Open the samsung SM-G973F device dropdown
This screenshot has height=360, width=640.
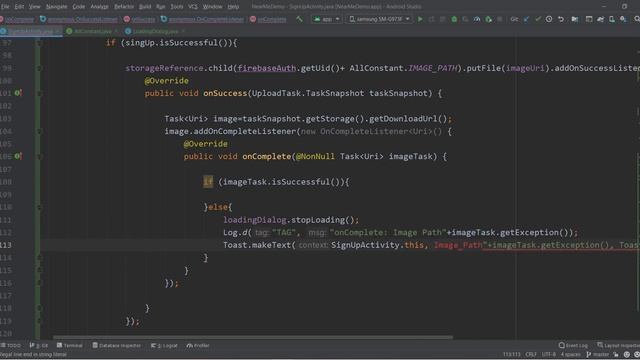tap(379, 19)
